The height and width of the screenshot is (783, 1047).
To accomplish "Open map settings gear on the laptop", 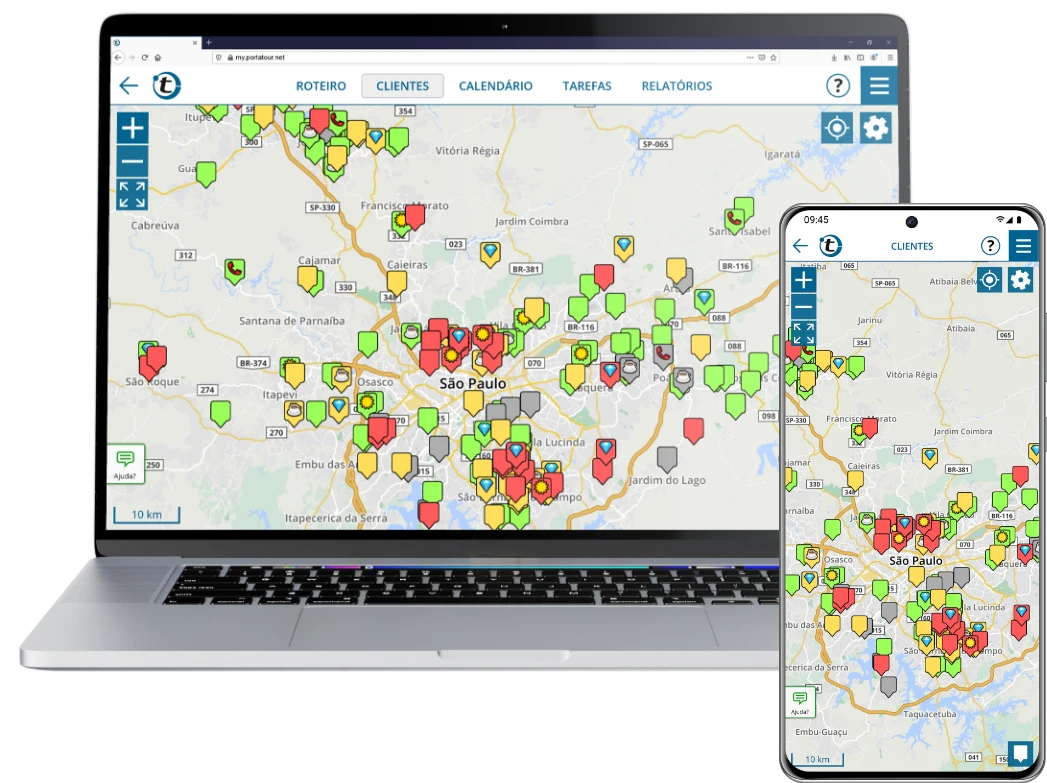I will pos(875,127).
